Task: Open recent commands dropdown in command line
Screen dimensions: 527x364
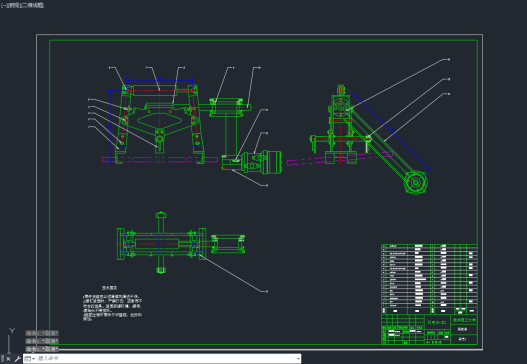Action: [x=30, y=359]
